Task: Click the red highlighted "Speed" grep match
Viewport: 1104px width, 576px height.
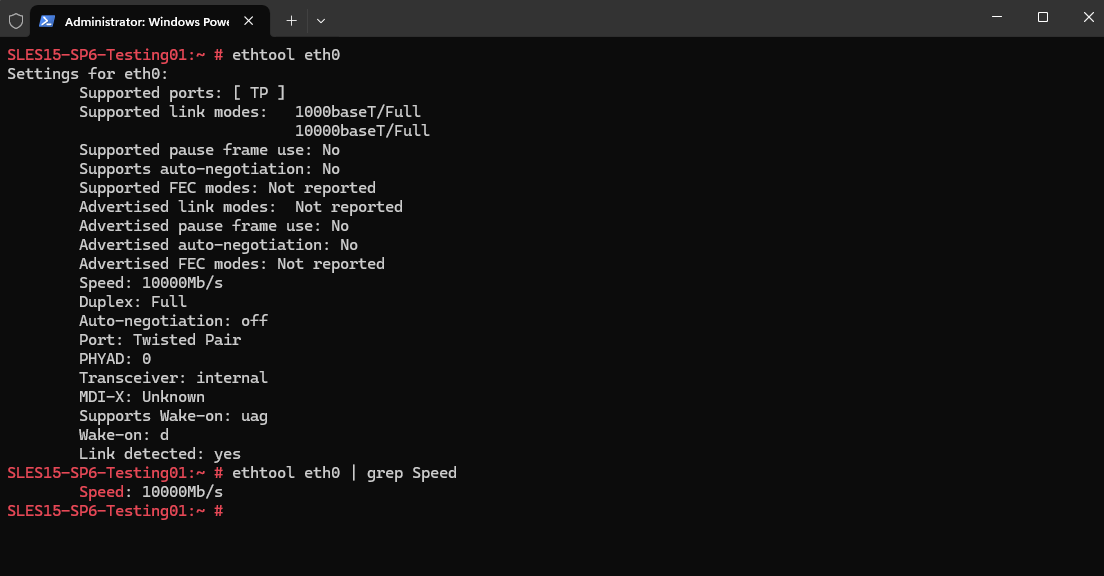Action: (101, 492)
